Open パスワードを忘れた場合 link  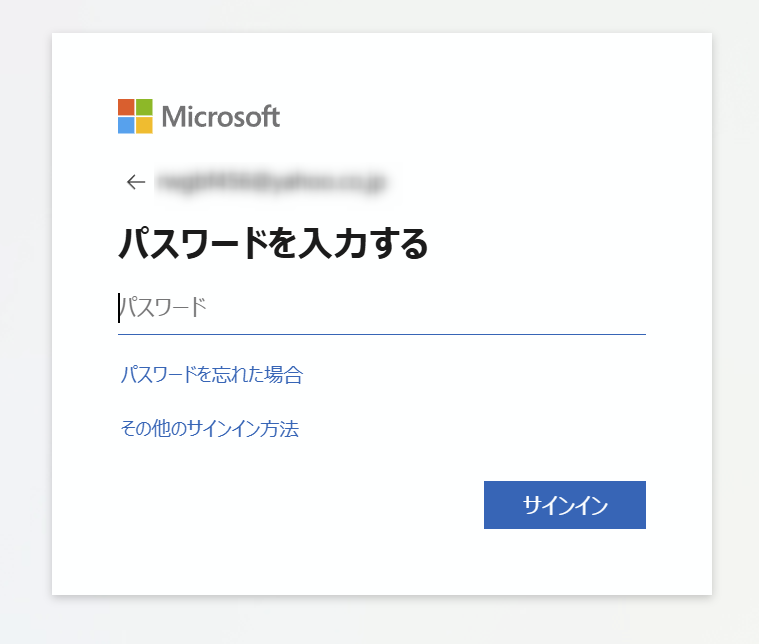tap(212, 374)
